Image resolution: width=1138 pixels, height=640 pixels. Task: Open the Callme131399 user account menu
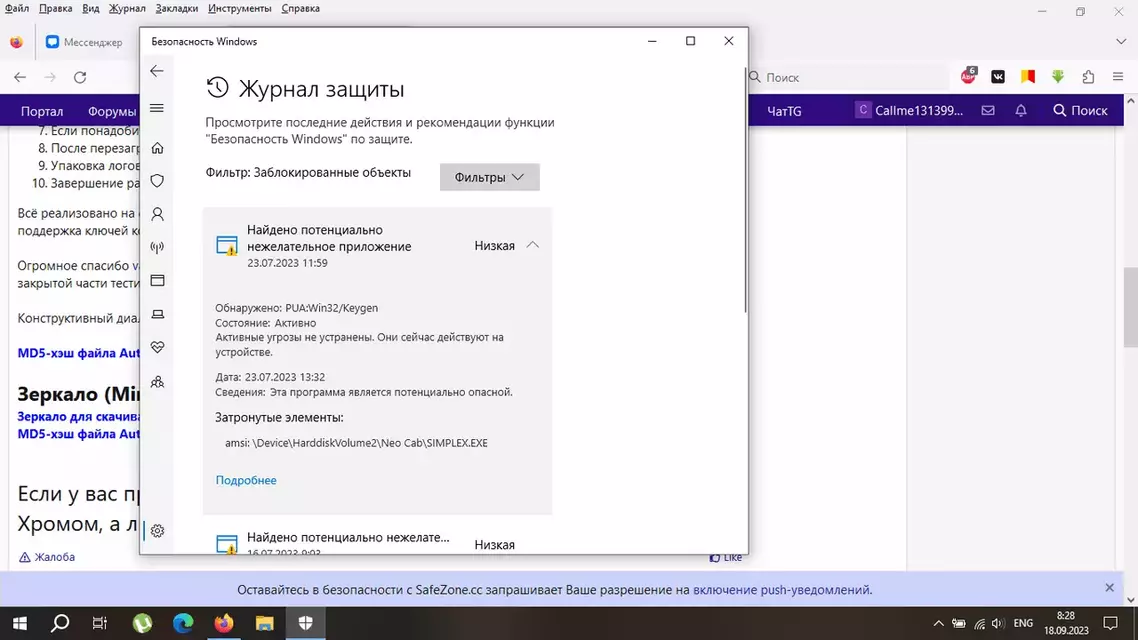(909, 110)
